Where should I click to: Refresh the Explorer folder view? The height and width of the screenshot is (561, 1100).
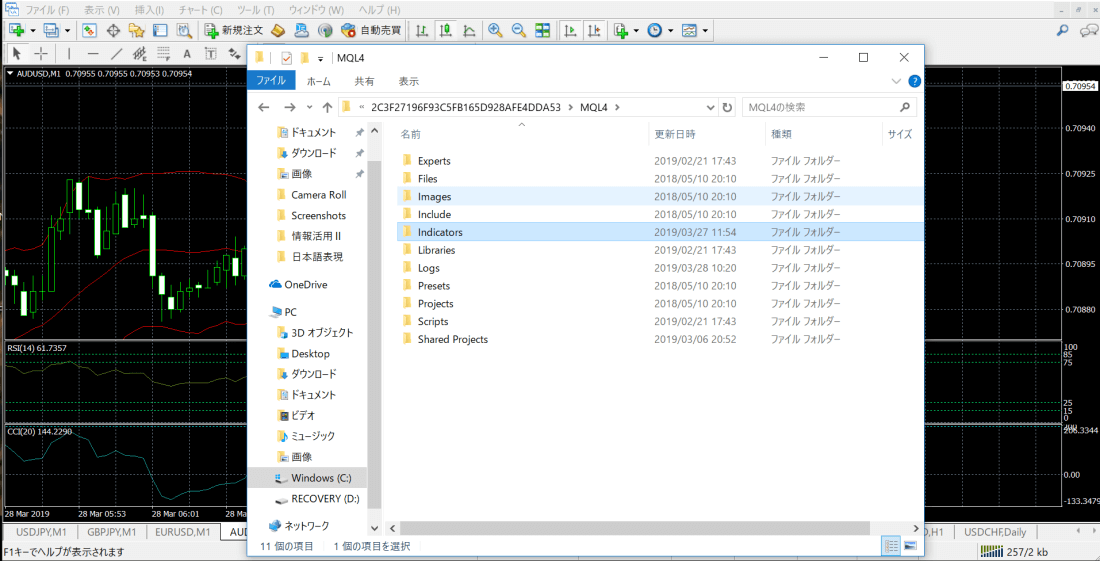tap(727, 107)
